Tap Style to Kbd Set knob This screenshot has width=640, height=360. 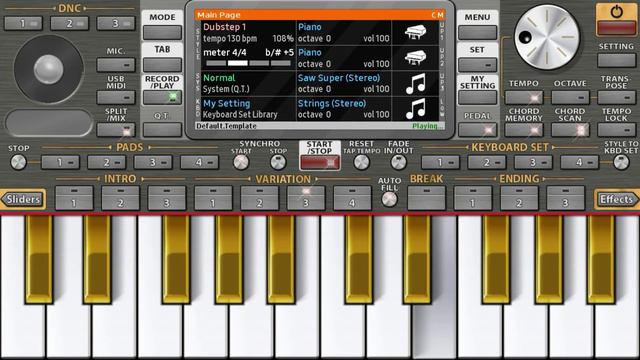tap(621, 162)
